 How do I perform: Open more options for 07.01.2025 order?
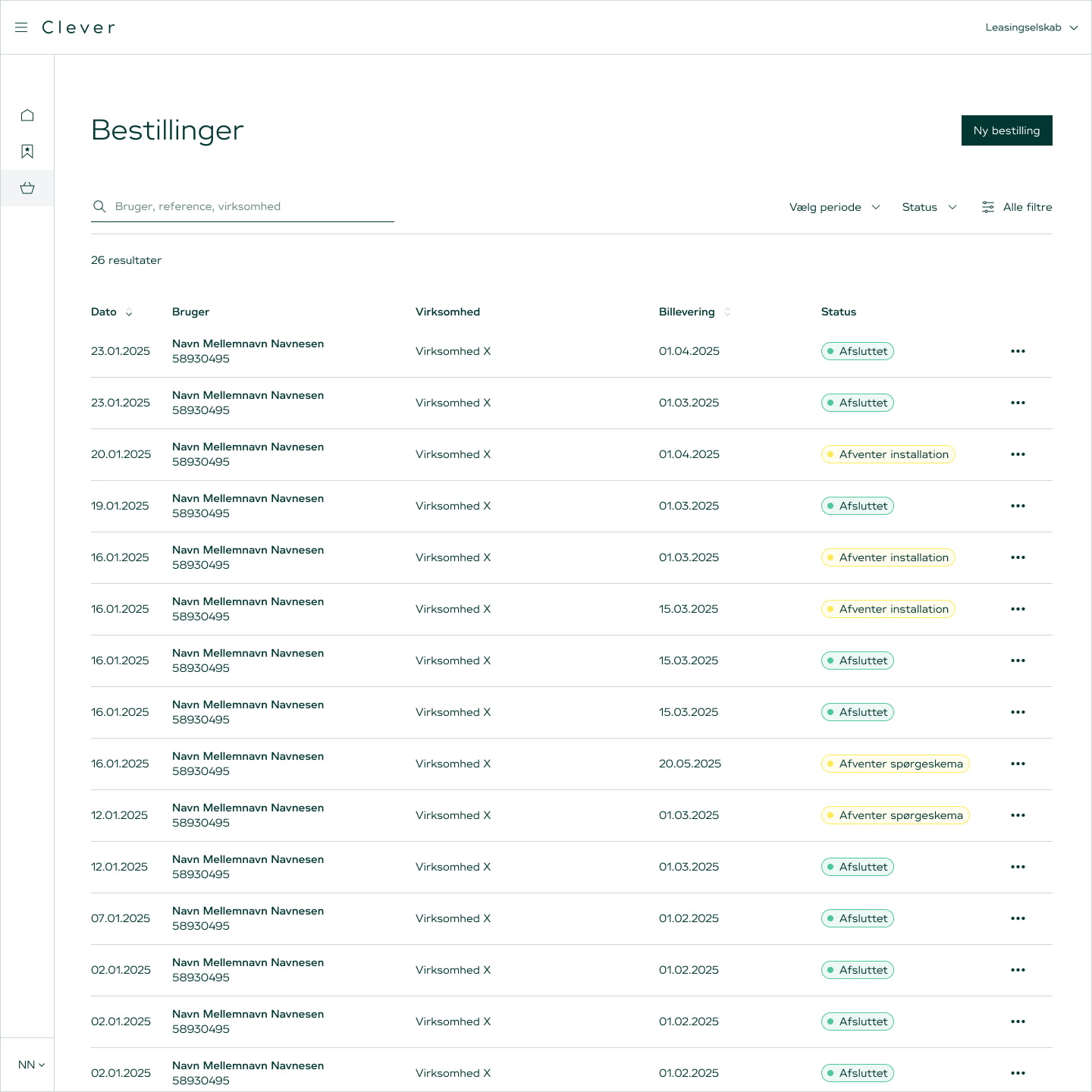click(x=1018, y=918)
